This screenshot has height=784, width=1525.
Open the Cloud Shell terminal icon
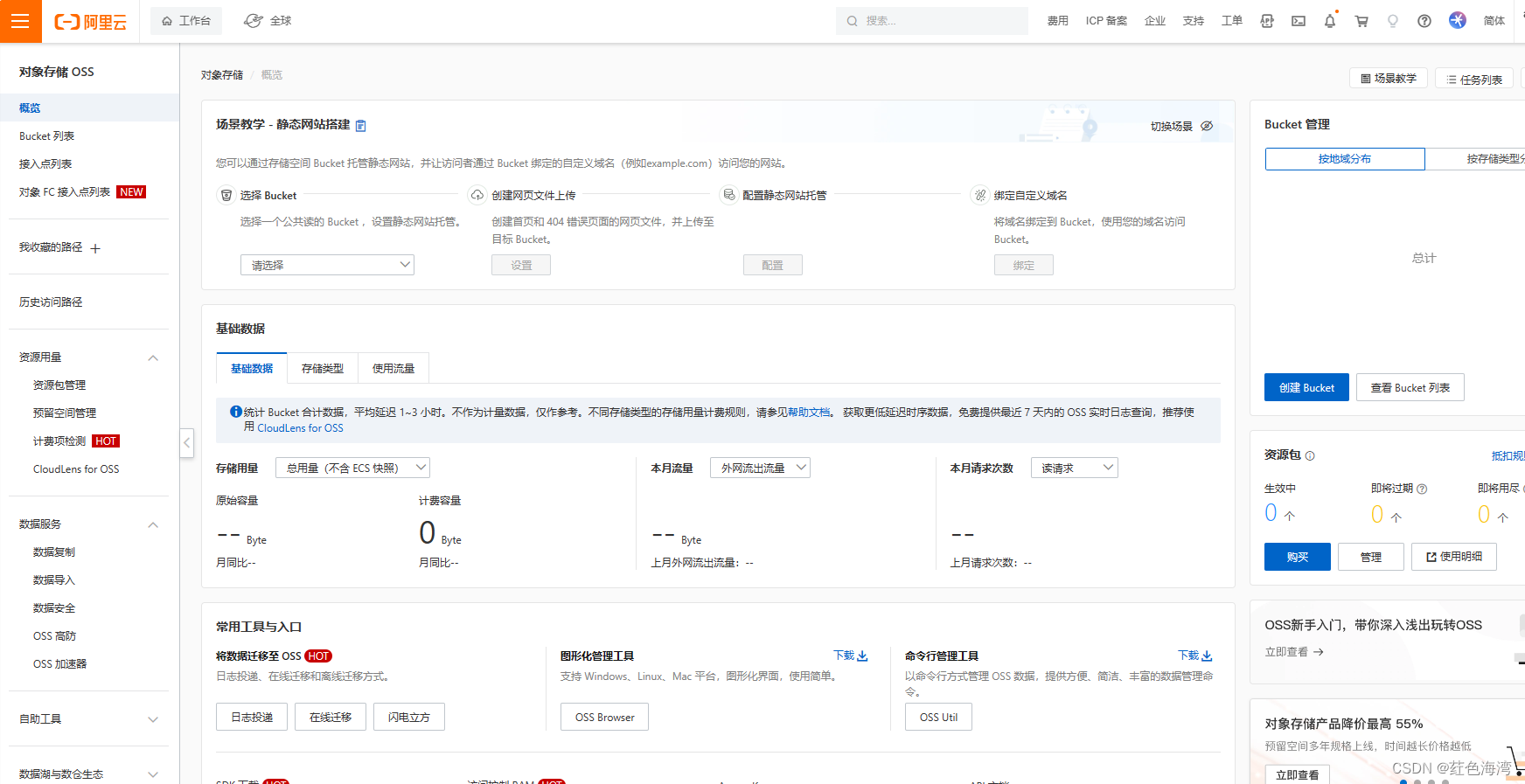[1299, 21]
